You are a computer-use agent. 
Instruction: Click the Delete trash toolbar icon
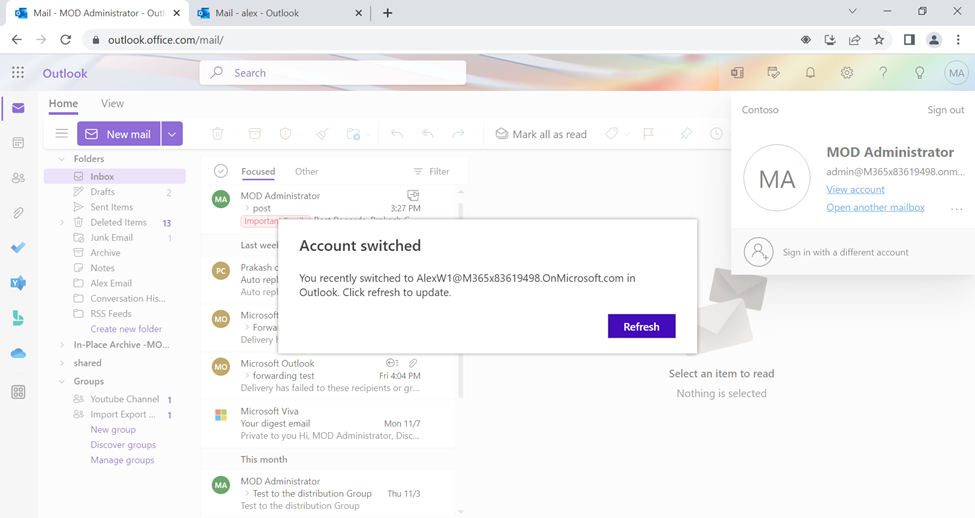click(x=218, y=134)
